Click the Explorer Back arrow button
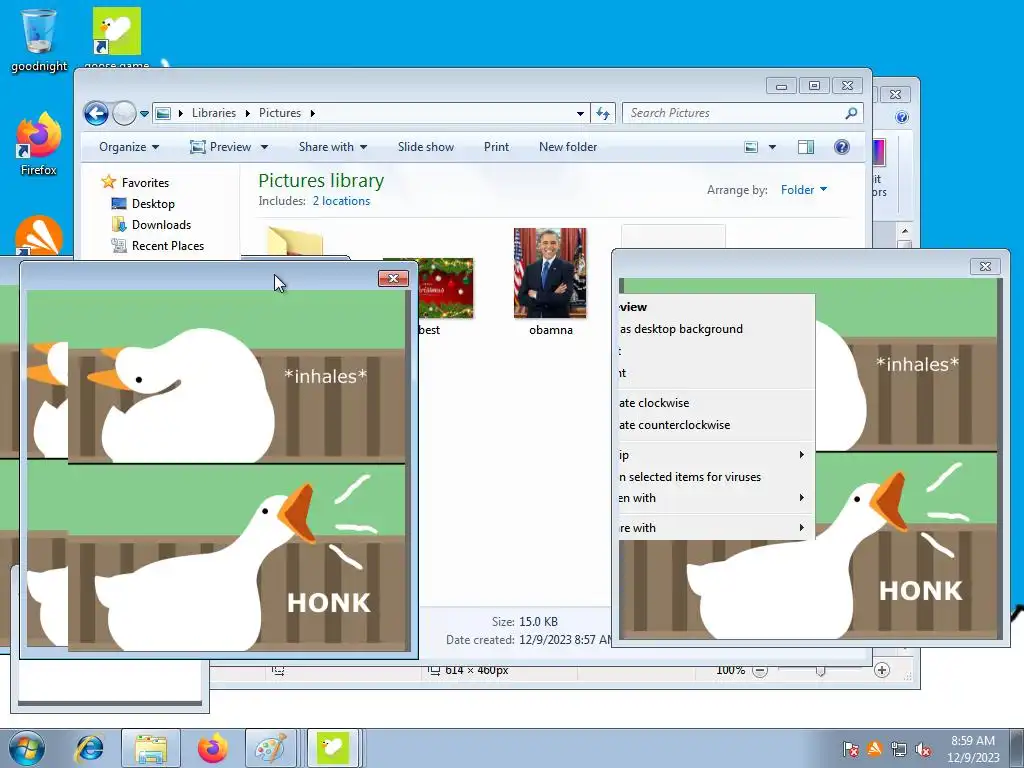 [x=96, y=113]
